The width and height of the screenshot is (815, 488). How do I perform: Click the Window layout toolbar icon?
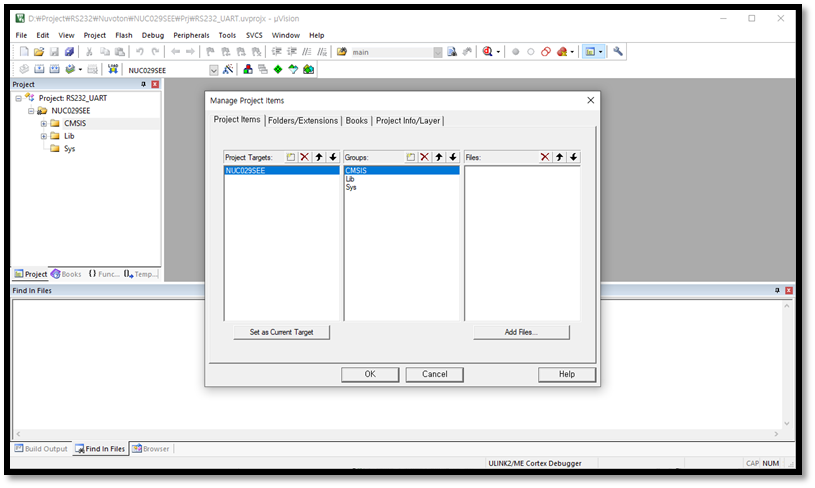(590, 51)
